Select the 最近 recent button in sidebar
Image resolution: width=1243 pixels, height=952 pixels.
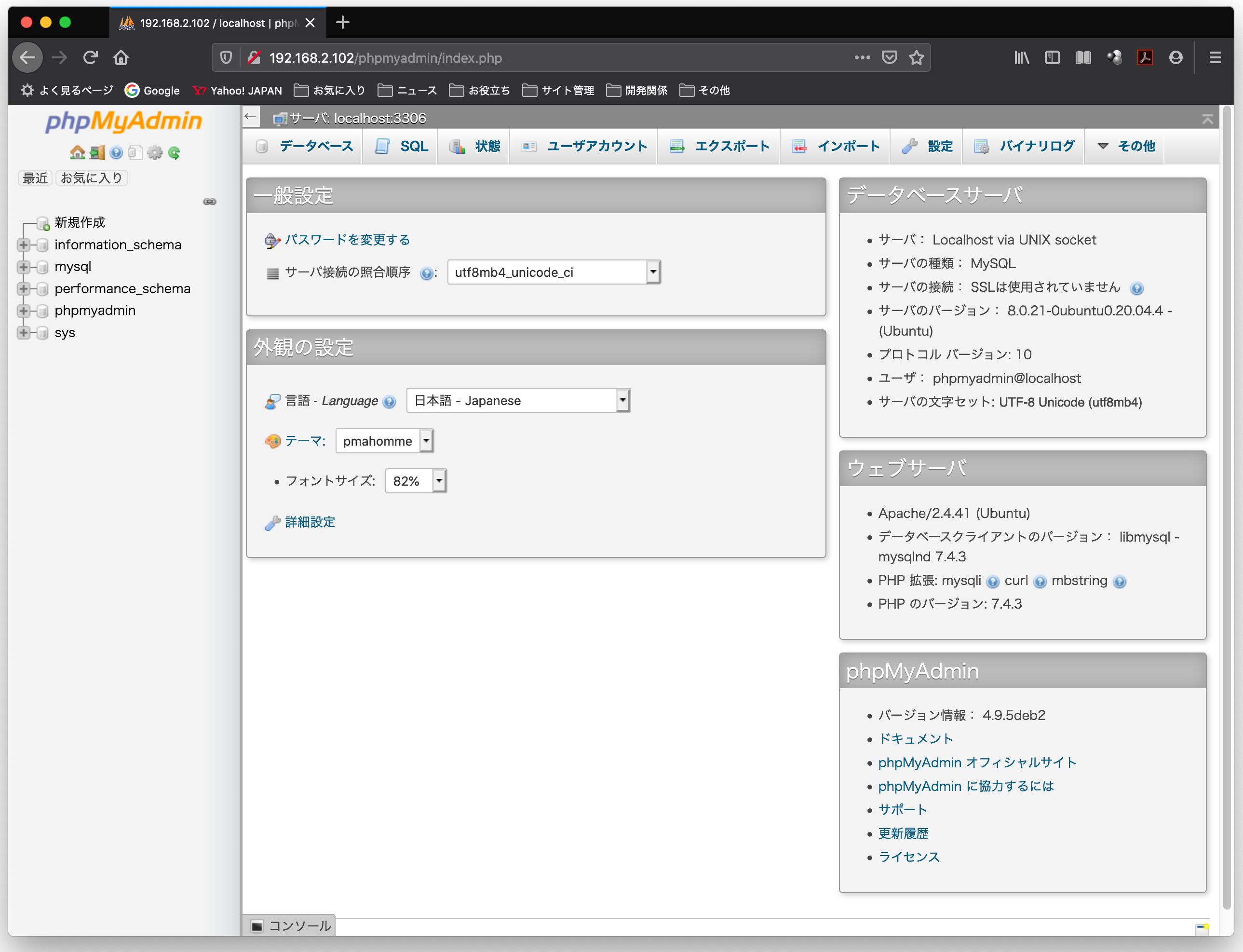point(35,178)
